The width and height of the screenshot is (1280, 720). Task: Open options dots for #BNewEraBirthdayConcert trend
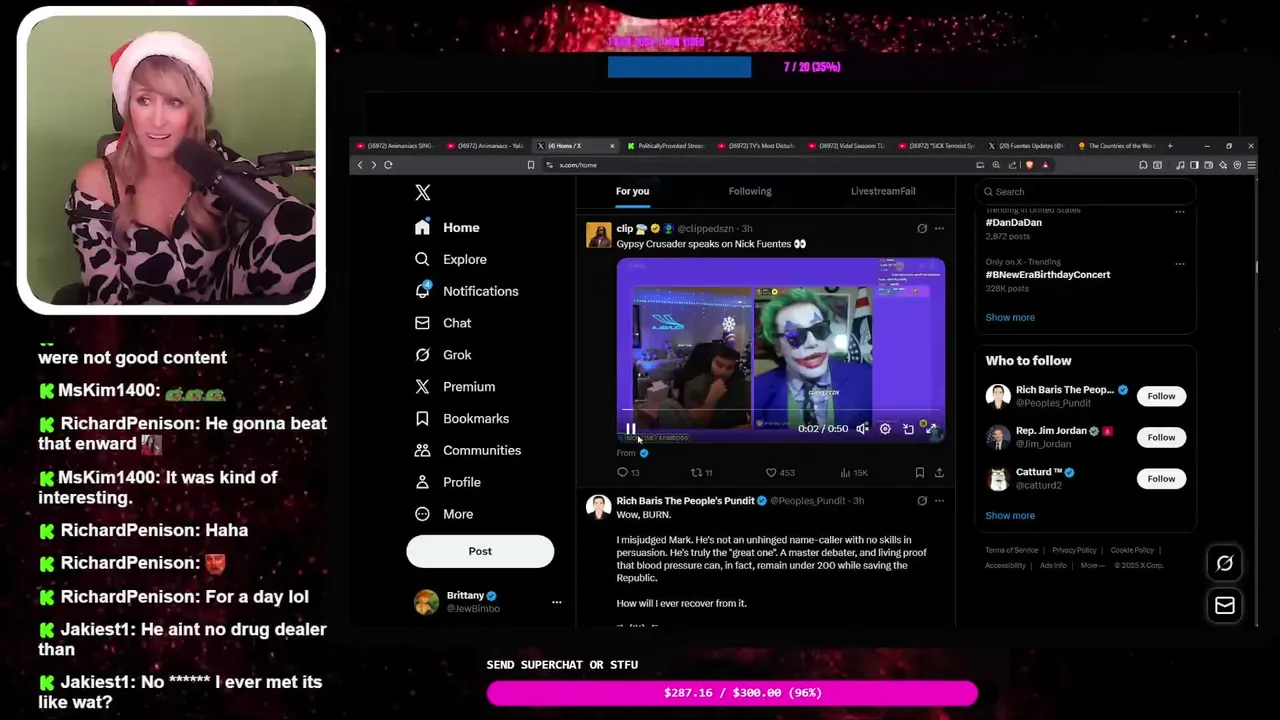coord(1179,264)
